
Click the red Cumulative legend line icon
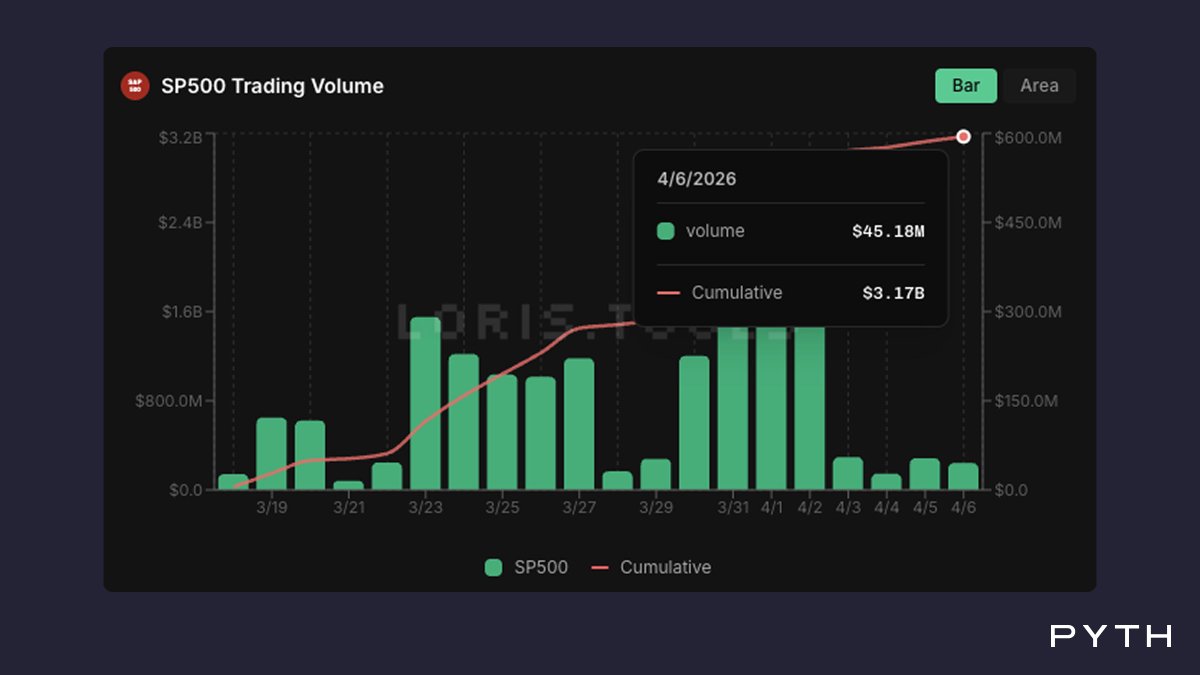[600, 567]
